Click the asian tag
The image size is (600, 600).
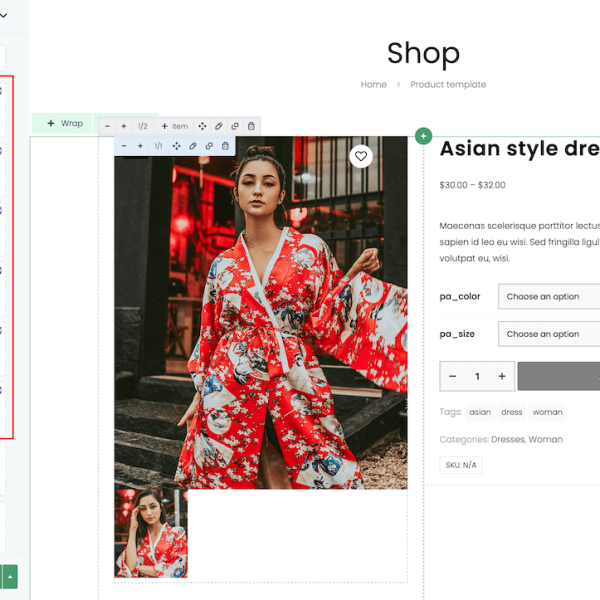480,412
